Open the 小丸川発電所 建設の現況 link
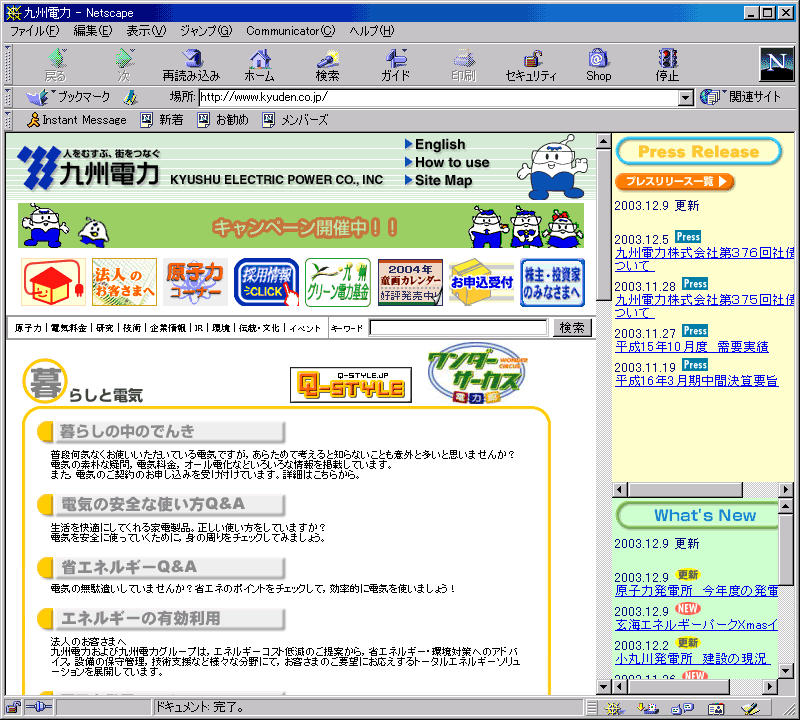The width and height of the screenshot is (800, 720). (691, 659)
